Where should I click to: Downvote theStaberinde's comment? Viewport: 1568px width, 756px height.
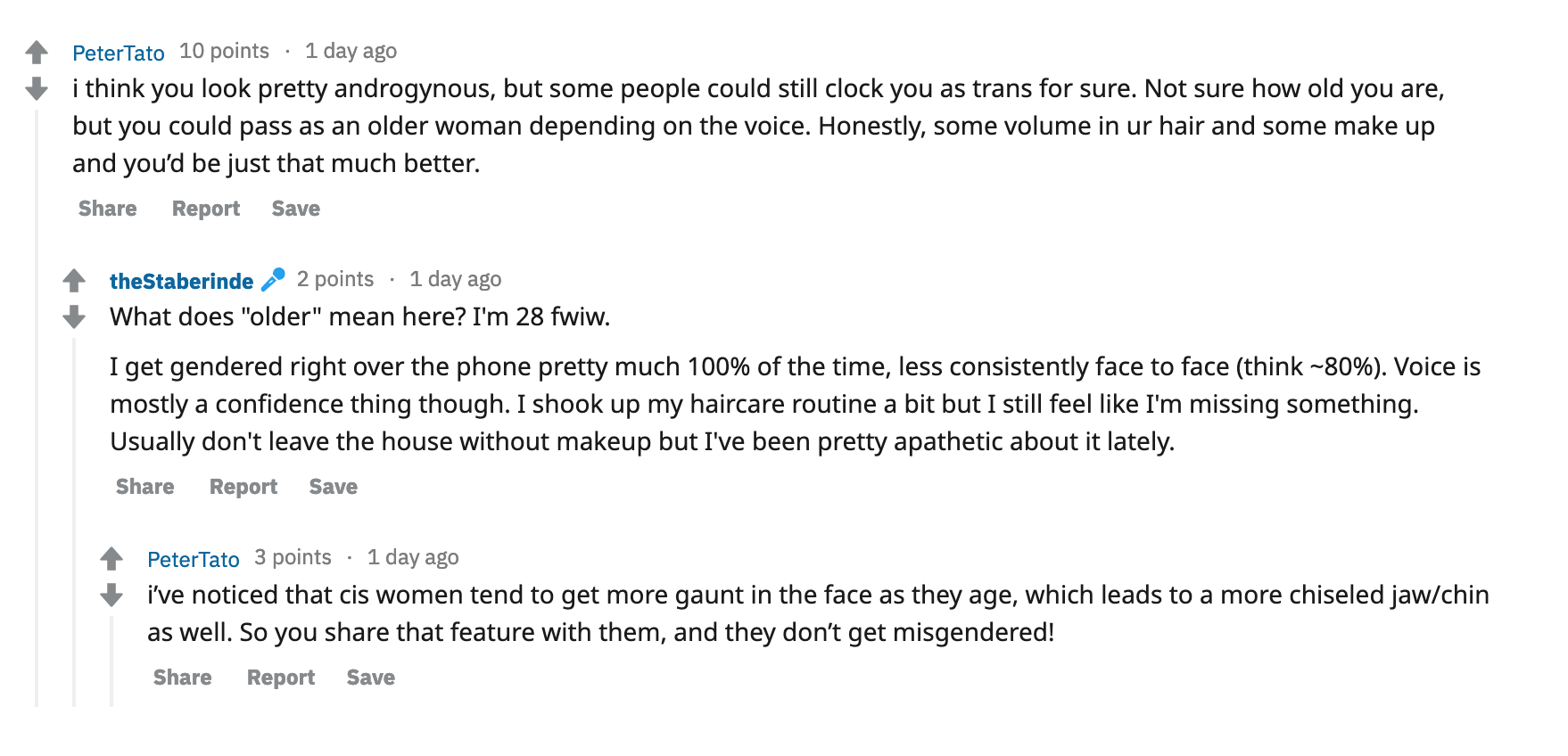click(x=74, y=316)
